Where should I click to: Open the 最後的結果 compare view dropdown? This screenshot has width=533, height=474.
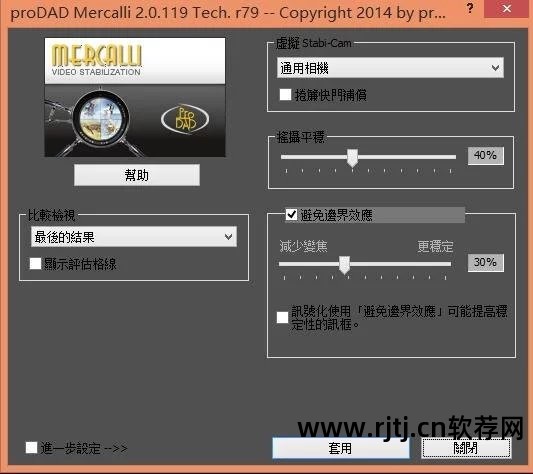pos(134,237)
